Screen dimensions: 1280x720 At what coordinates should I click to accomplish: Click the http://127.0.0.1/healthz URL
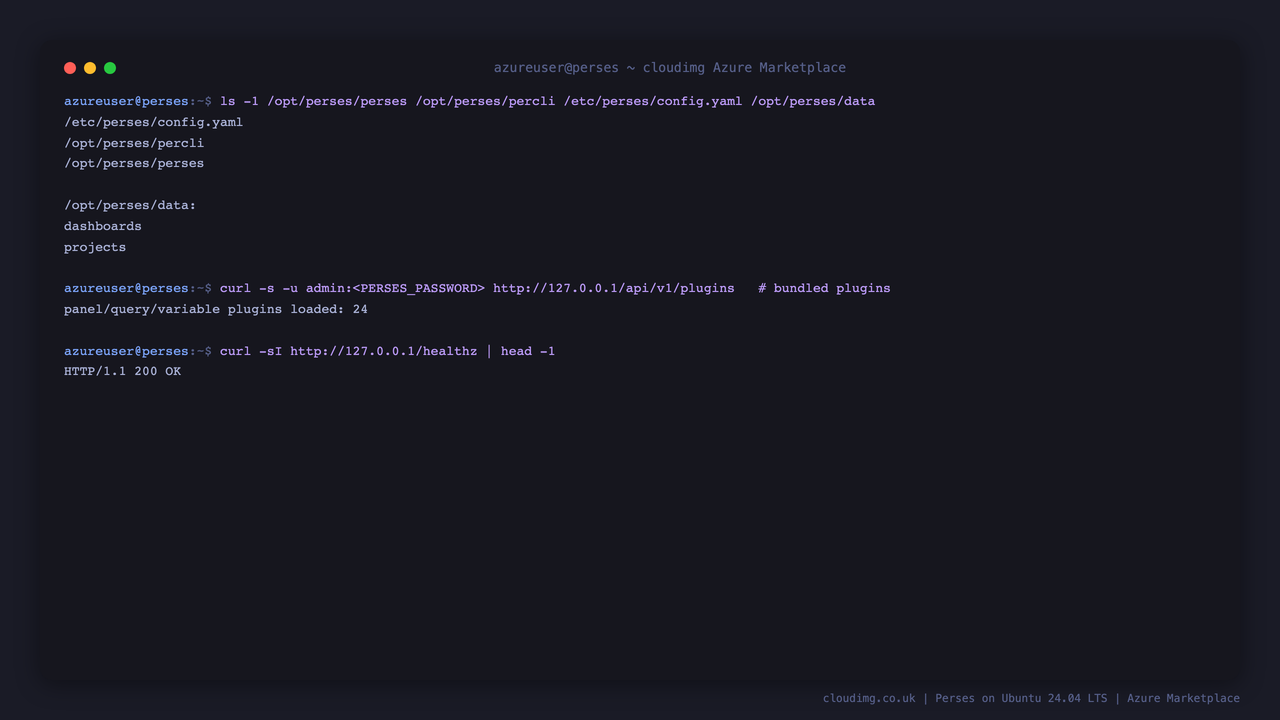pos(384,351)
